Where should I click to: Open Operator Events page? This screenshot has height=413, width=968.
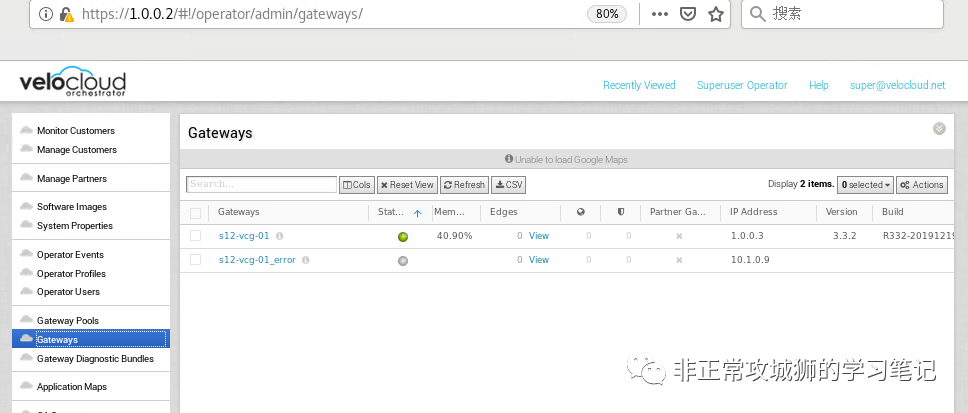70,254
